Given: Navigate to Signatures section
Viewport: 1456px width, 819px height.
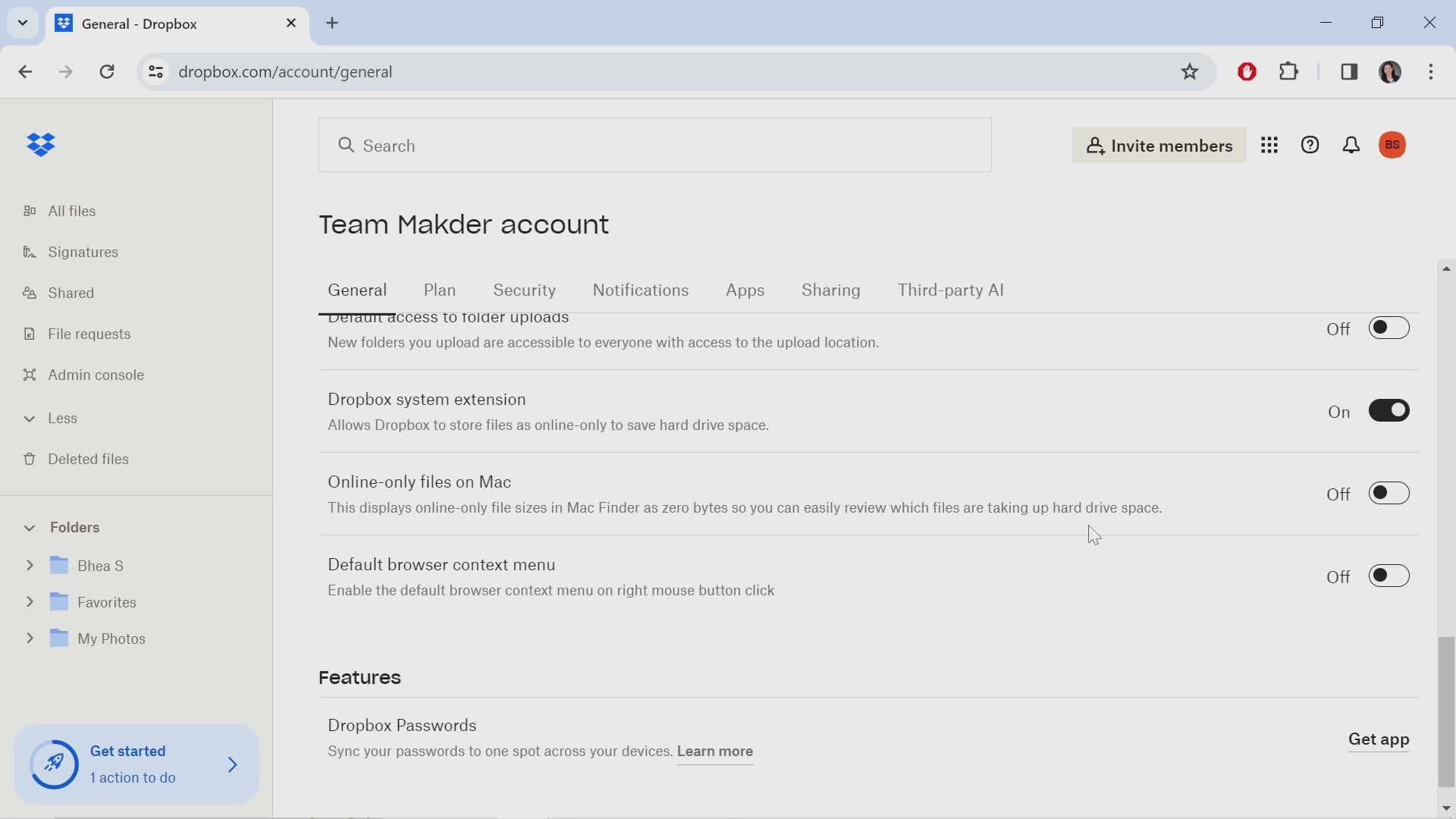Looking at the screenshot, I should click(x=83, y=252).
